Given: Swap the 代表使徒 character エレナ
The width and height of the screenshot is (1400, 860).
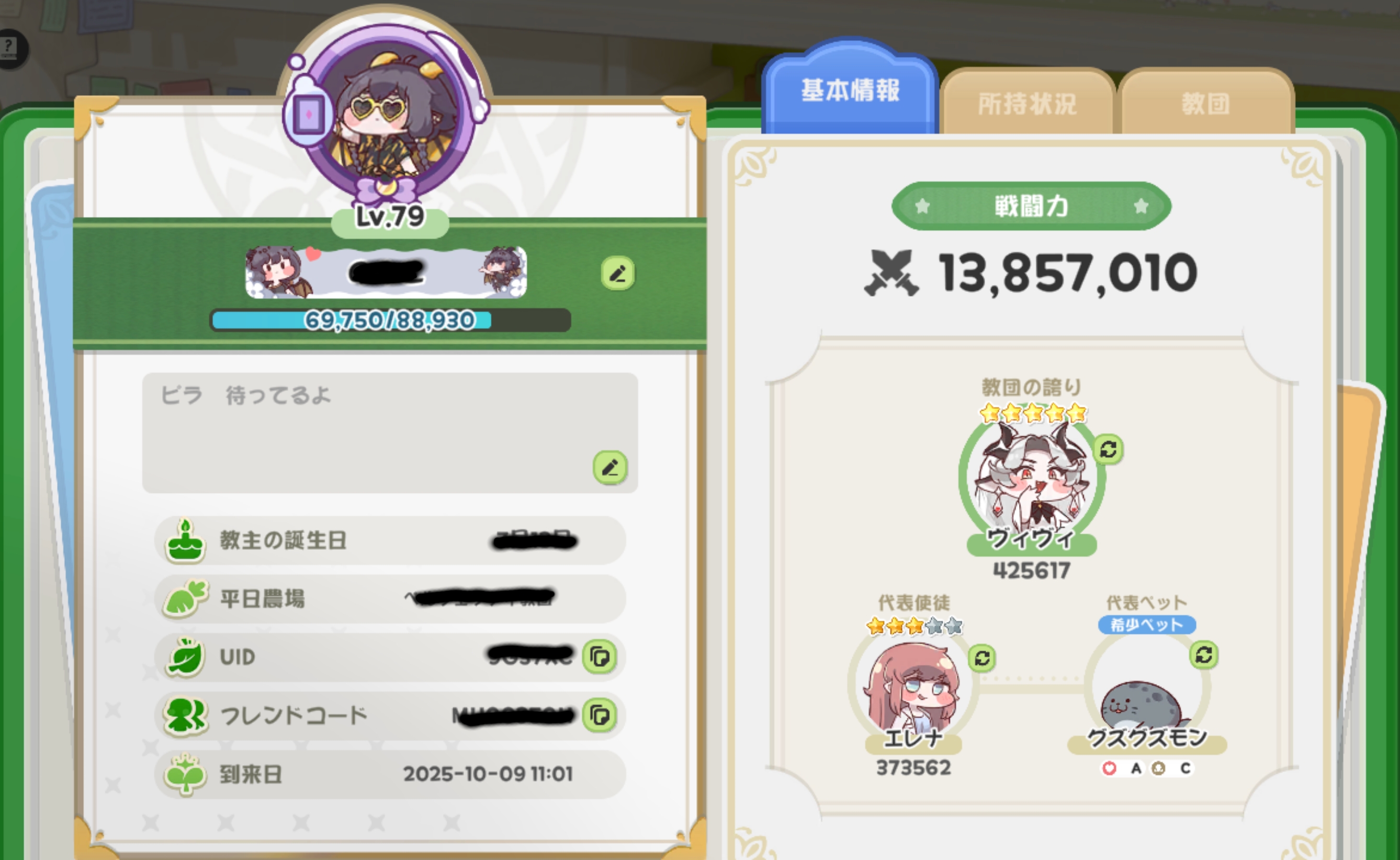Looking at the screenshot, I should coord(982,658).
